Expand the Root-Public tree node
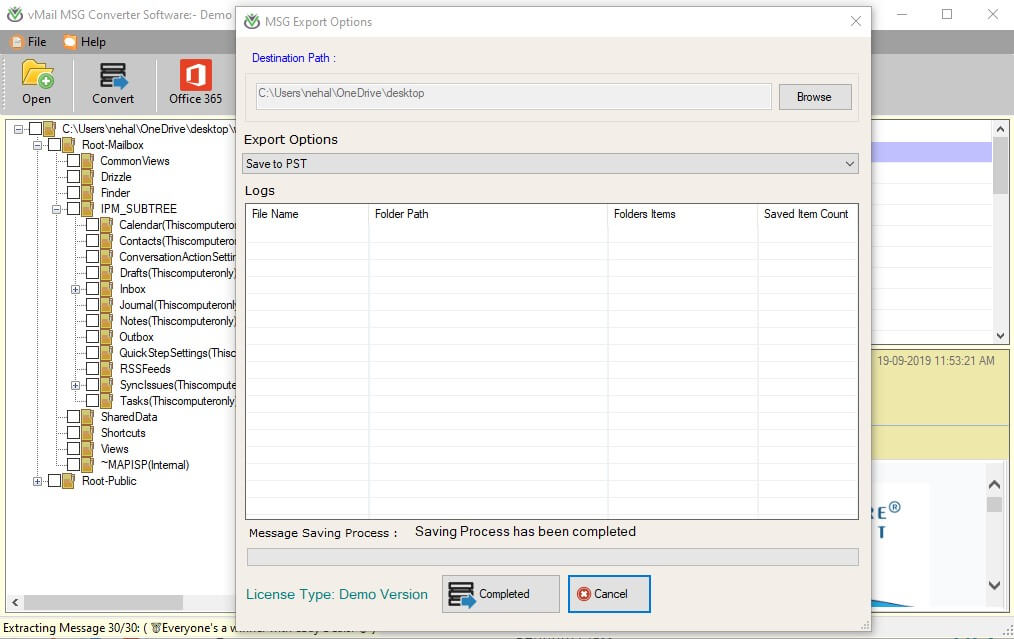This screenshot has width=1014, height=639. [x=38, y=481]
